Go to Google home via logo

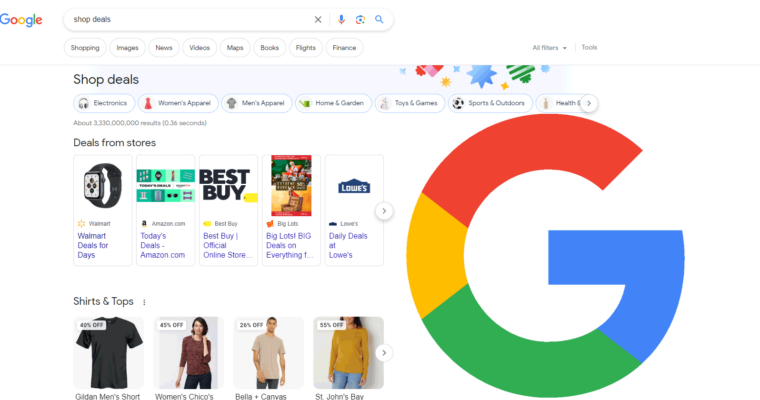[22, 20]
